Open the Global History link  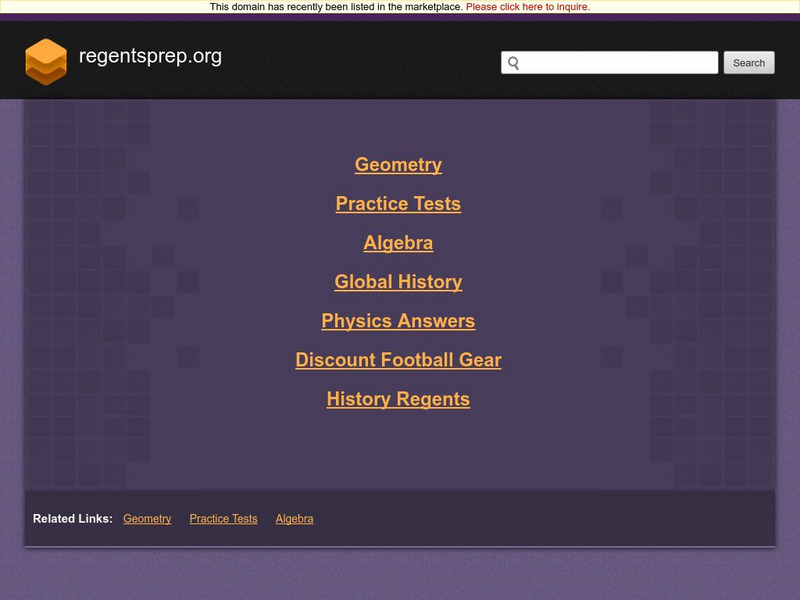398,282
